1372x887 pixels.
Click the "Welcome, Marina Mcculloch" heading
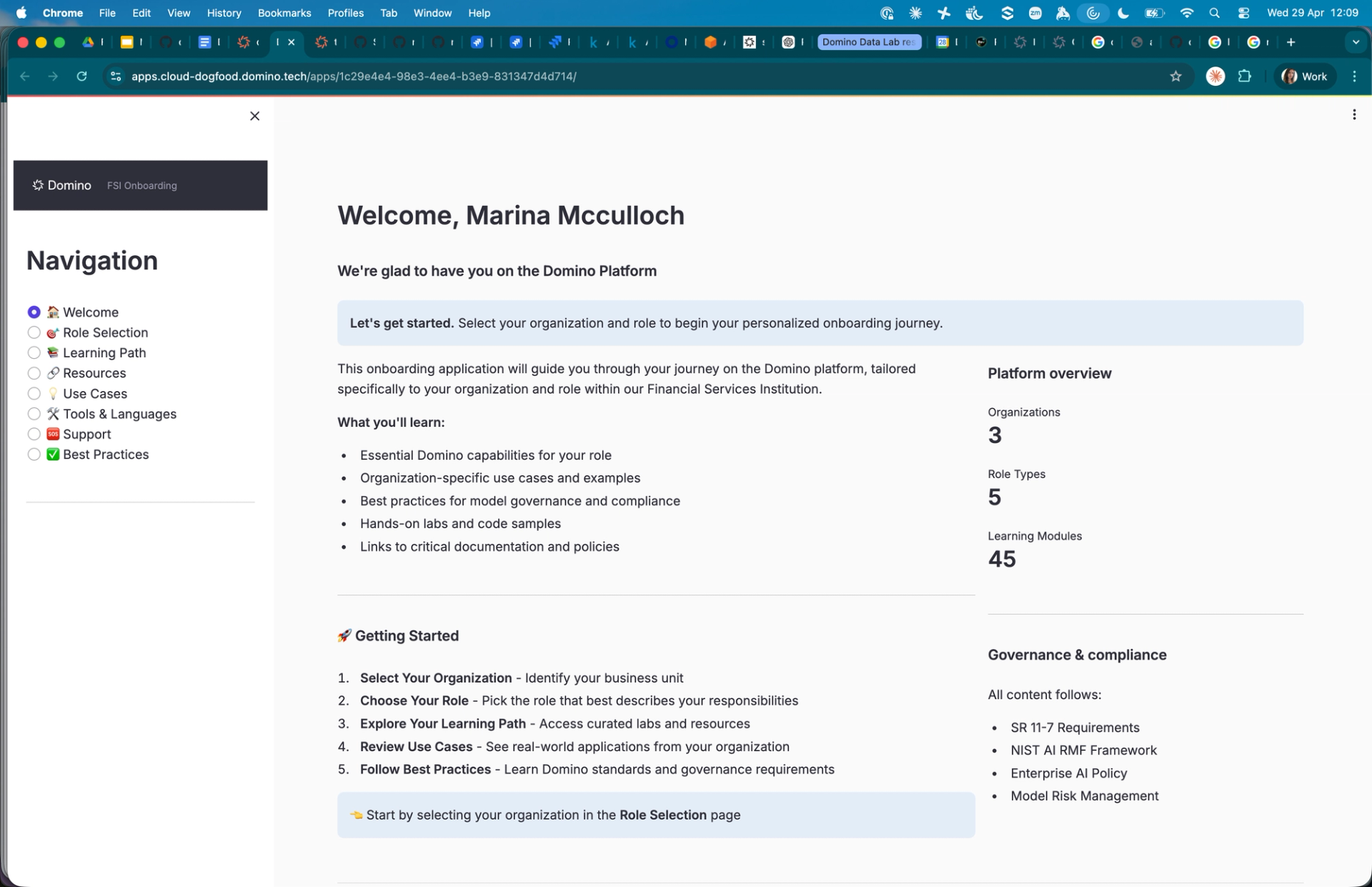510,215
